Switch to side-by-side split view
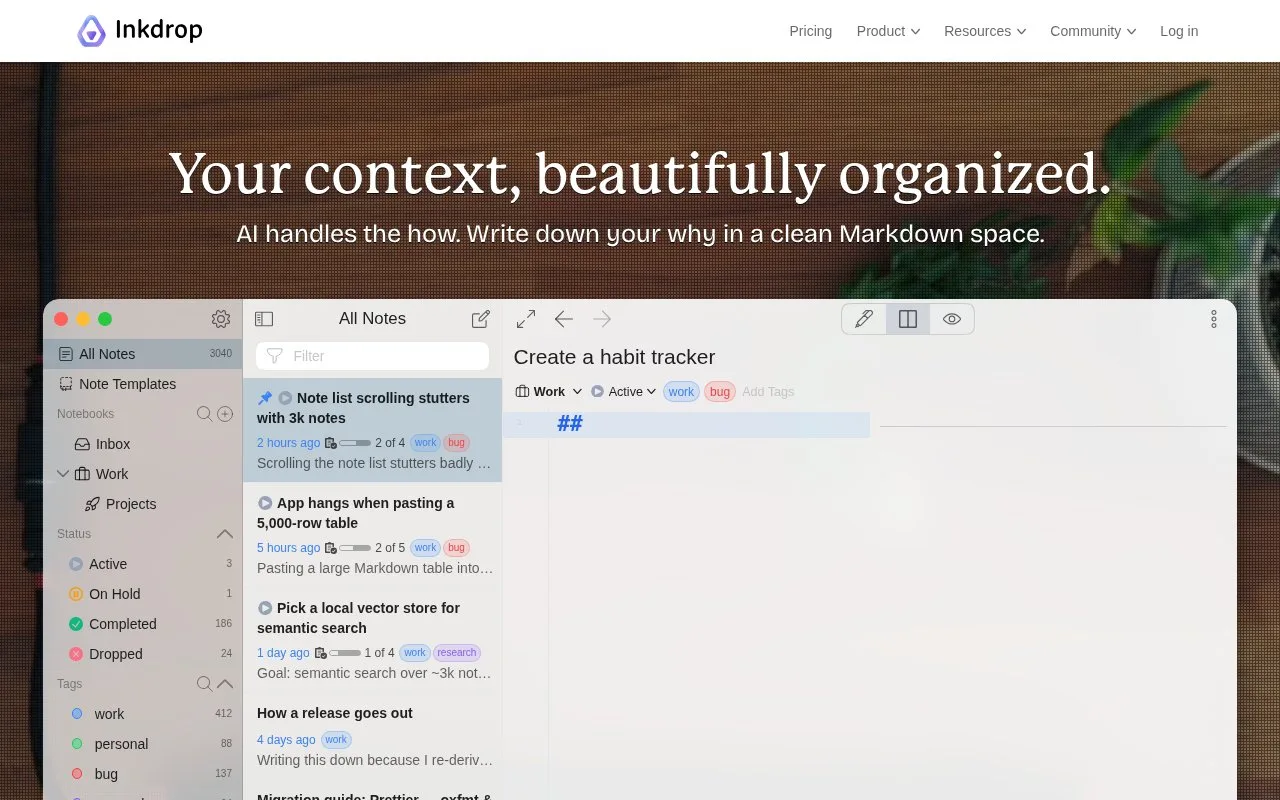 (908, 319)
